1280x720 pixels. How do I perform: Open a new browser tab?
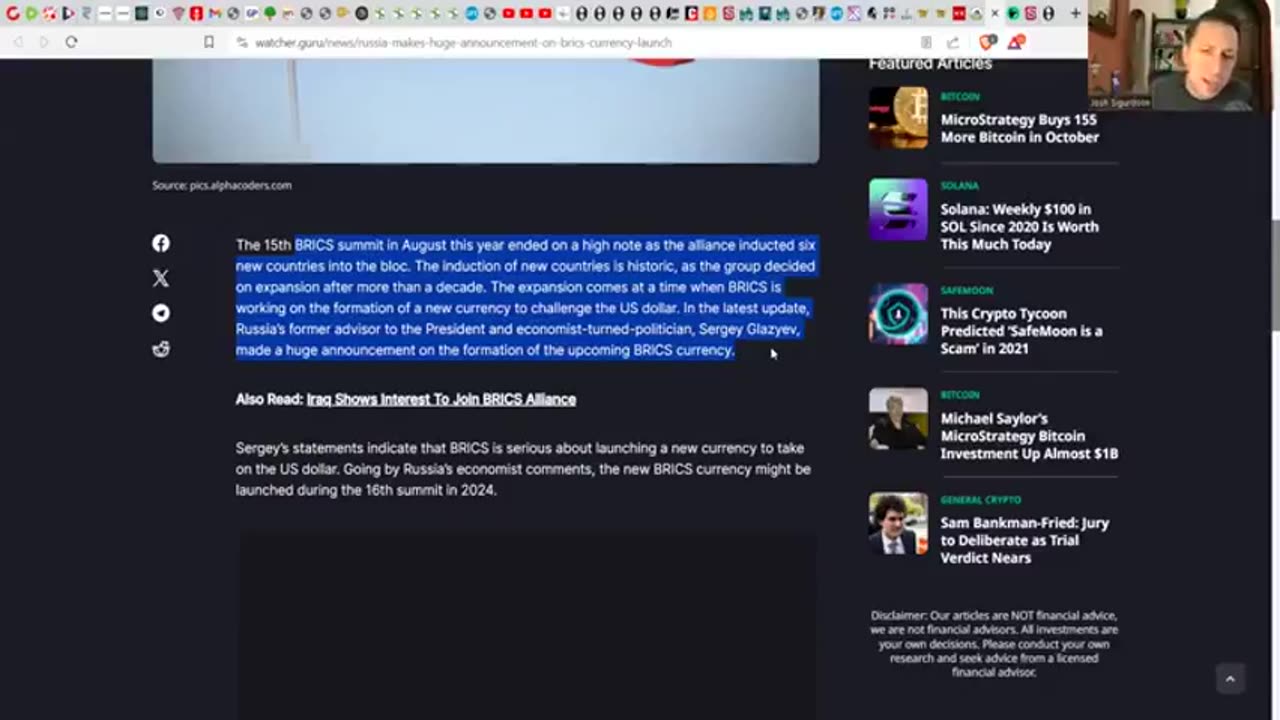[x=1076, y=13]
